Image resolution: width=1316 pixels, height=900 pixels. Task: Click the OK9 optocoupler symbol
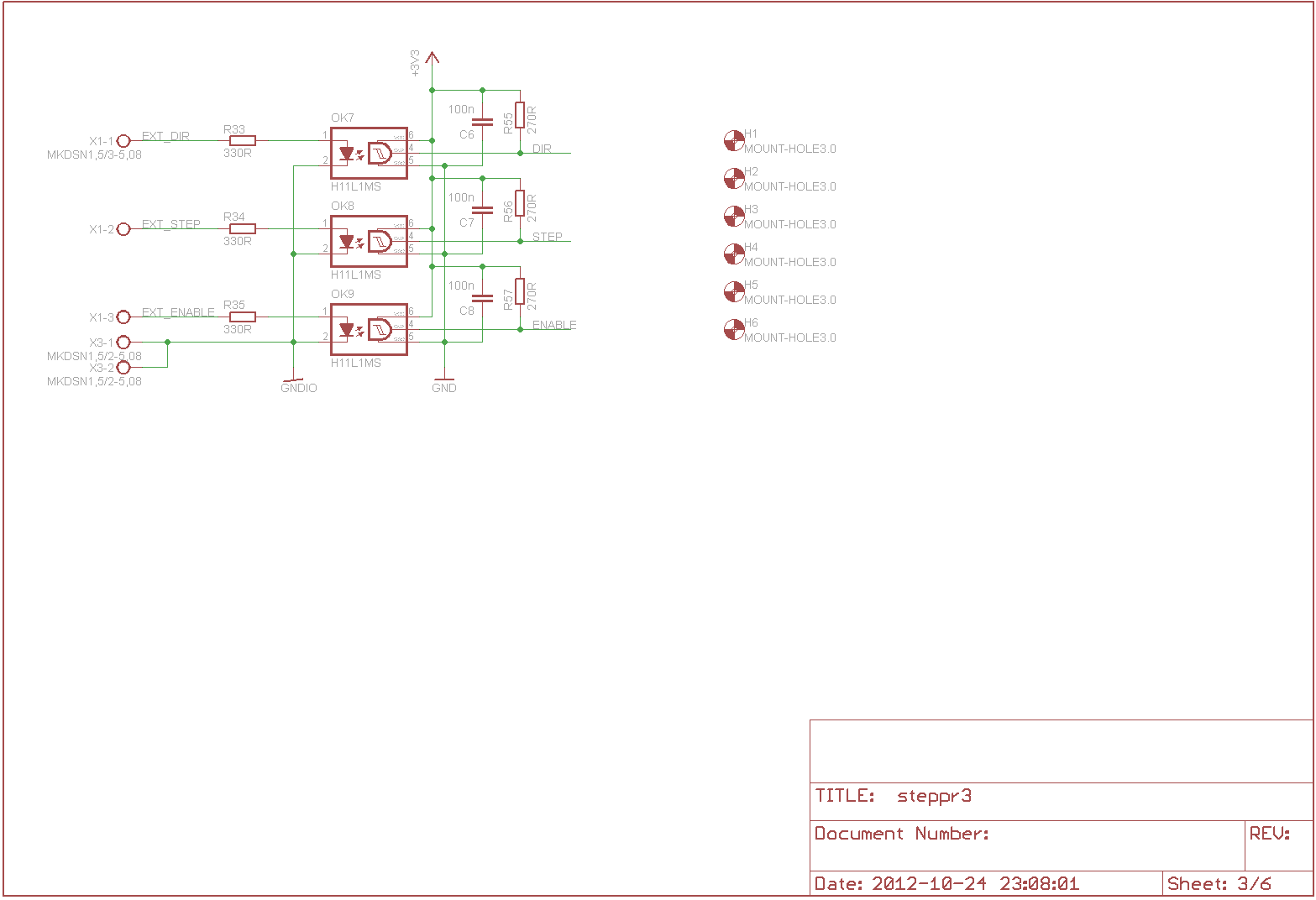point(369,330)
